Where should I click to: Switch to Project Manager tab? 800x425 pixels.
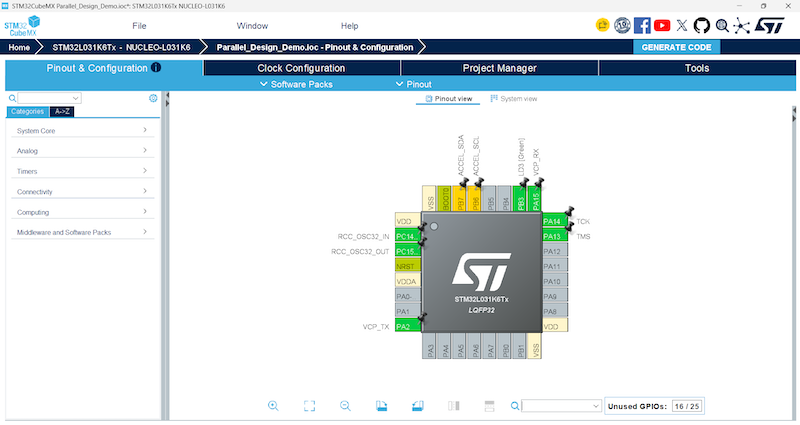pyautogui.click(x=499, y=68)
